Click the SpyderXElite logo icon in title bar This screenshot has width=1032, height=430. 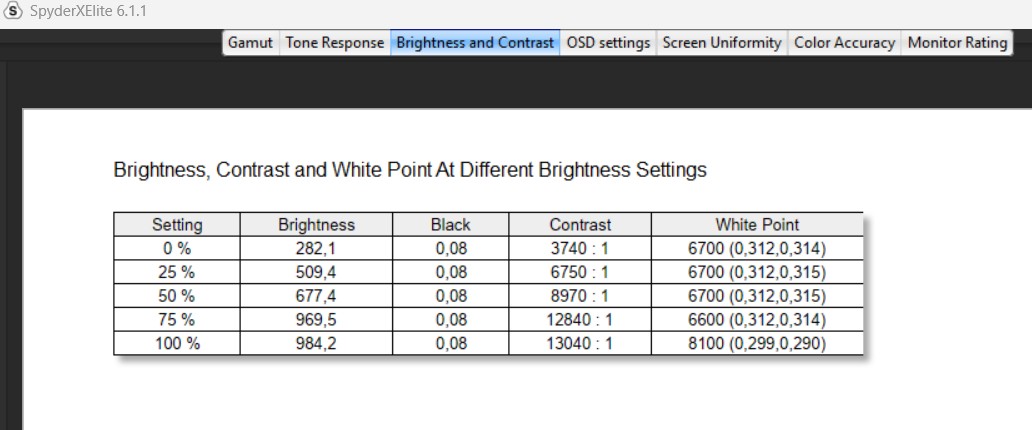tap(12, 12)
